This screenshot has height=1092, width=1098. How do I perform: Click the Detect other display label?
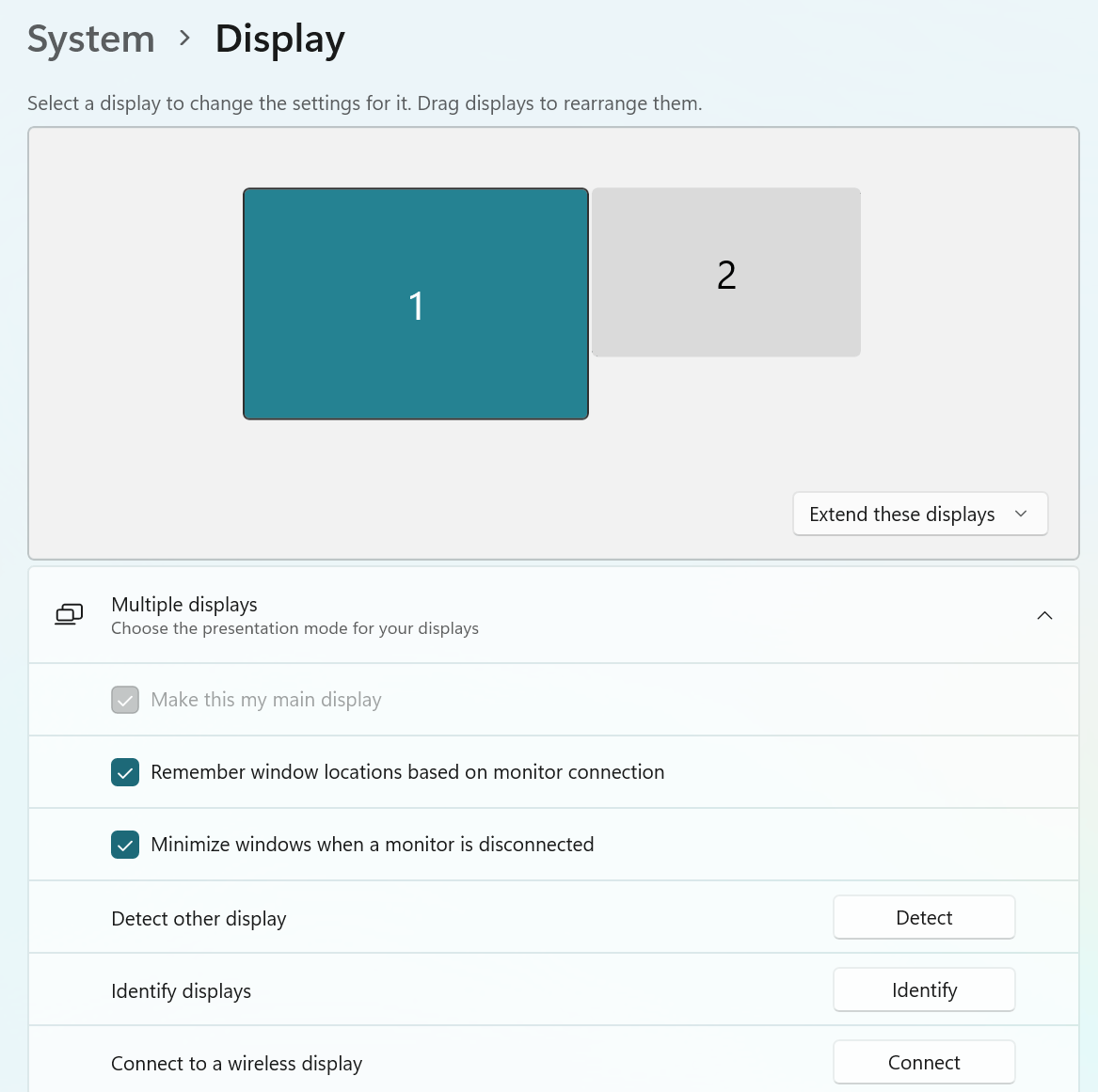[x=199, y=919]
